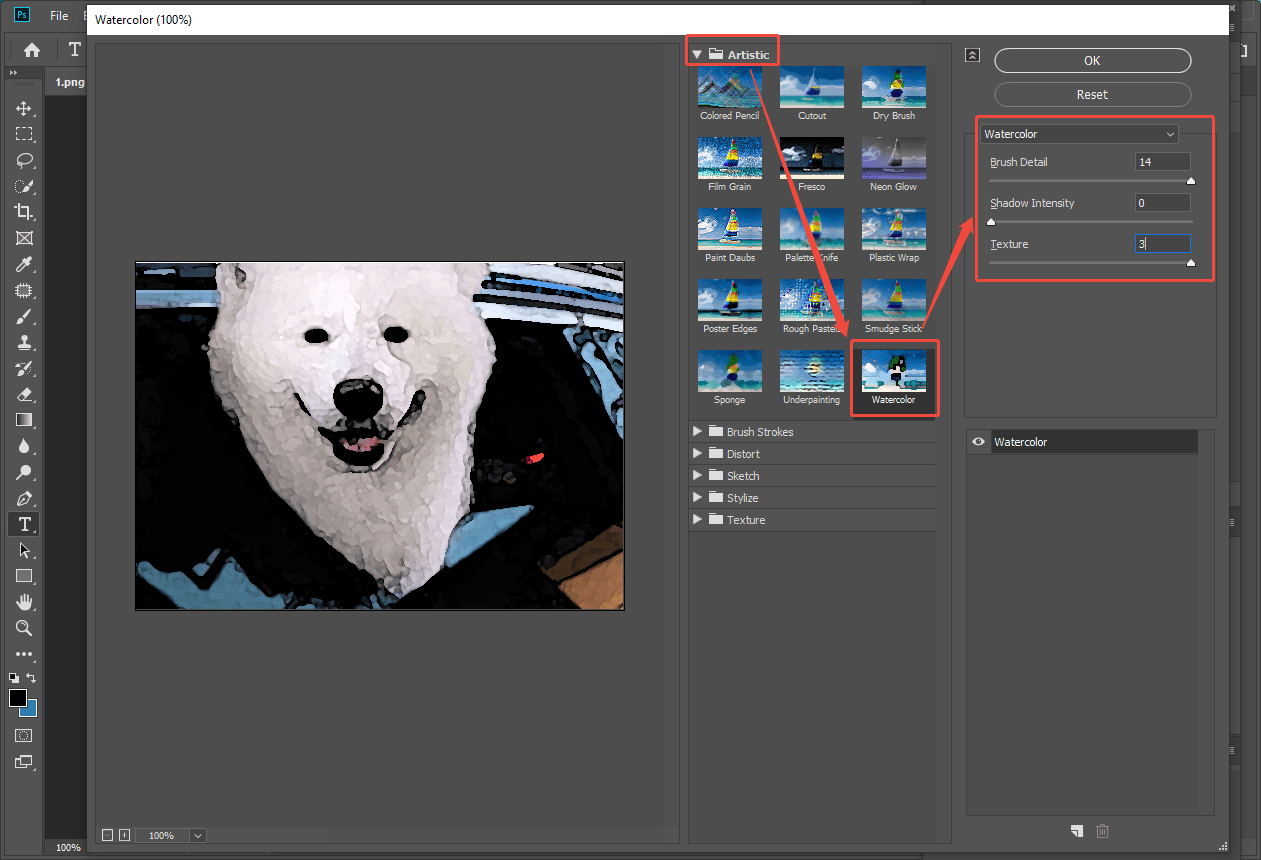The width and height of the screenshot is (1261, 860).
Task: Select the Eraser tool
Action: pos(22,394)
